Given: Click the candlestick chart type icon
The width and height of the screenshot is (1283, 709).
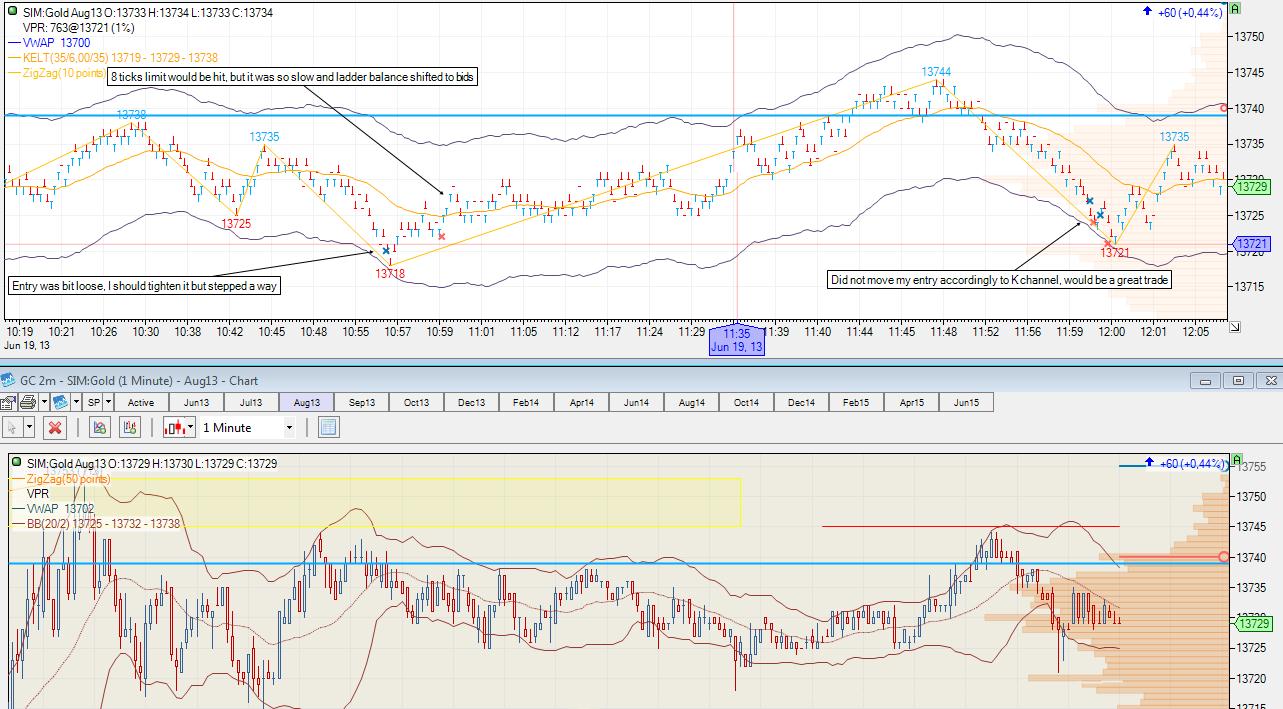Looking at the screenshot, I should coord(175,427).
